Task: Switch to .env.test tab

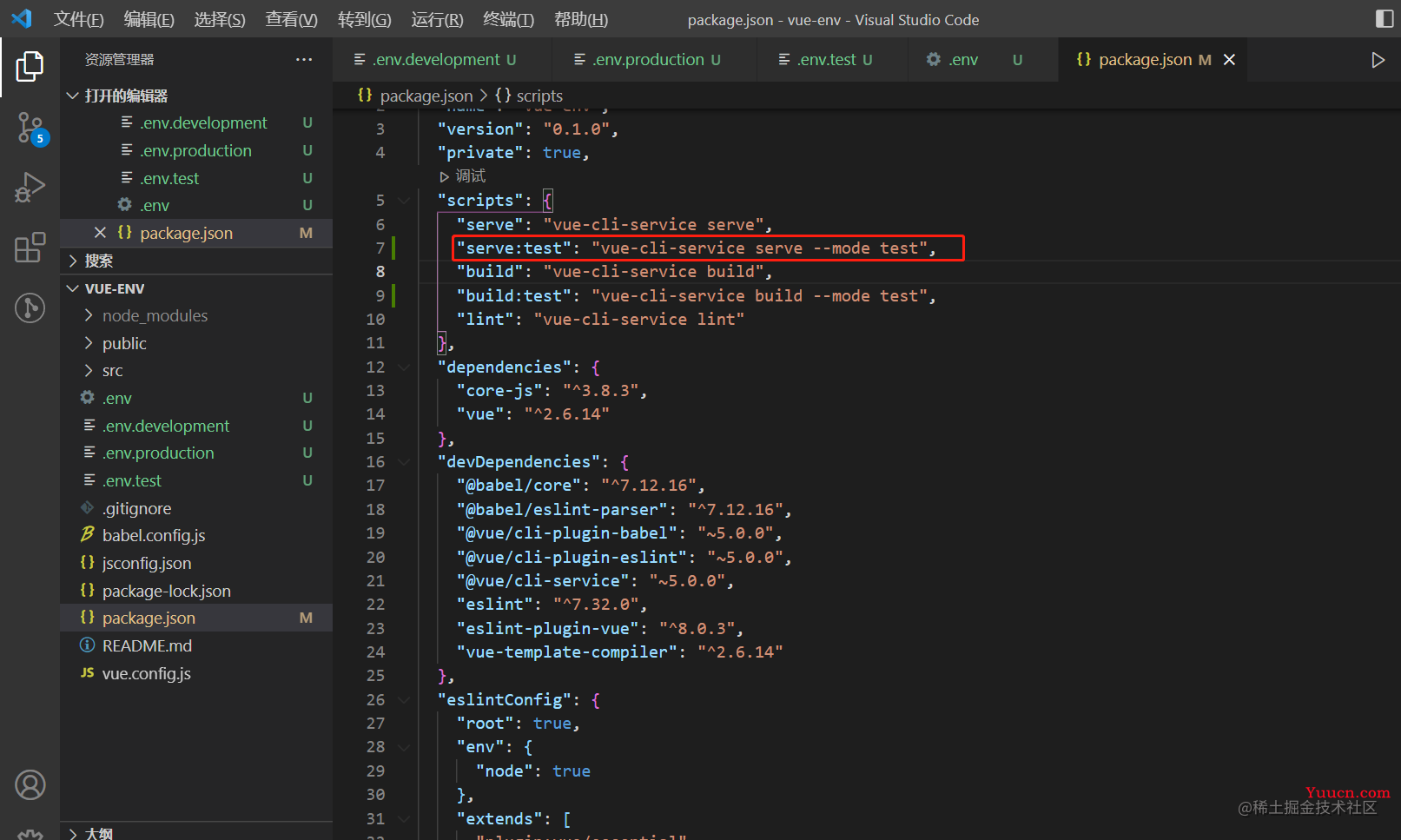Action: point(831,59)
